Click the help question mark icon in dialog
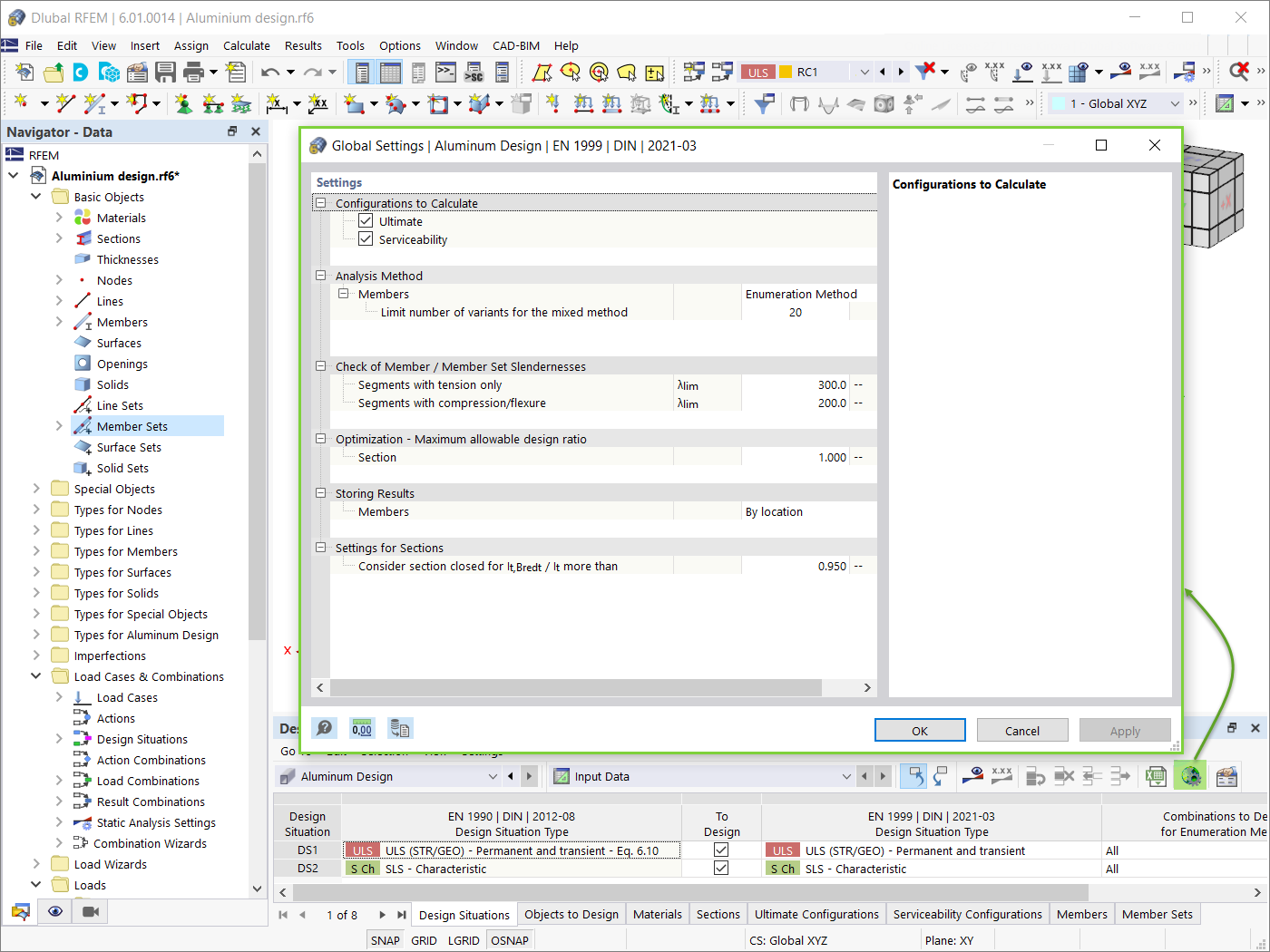Screen dimensions: 1270x952 (324, 728)
